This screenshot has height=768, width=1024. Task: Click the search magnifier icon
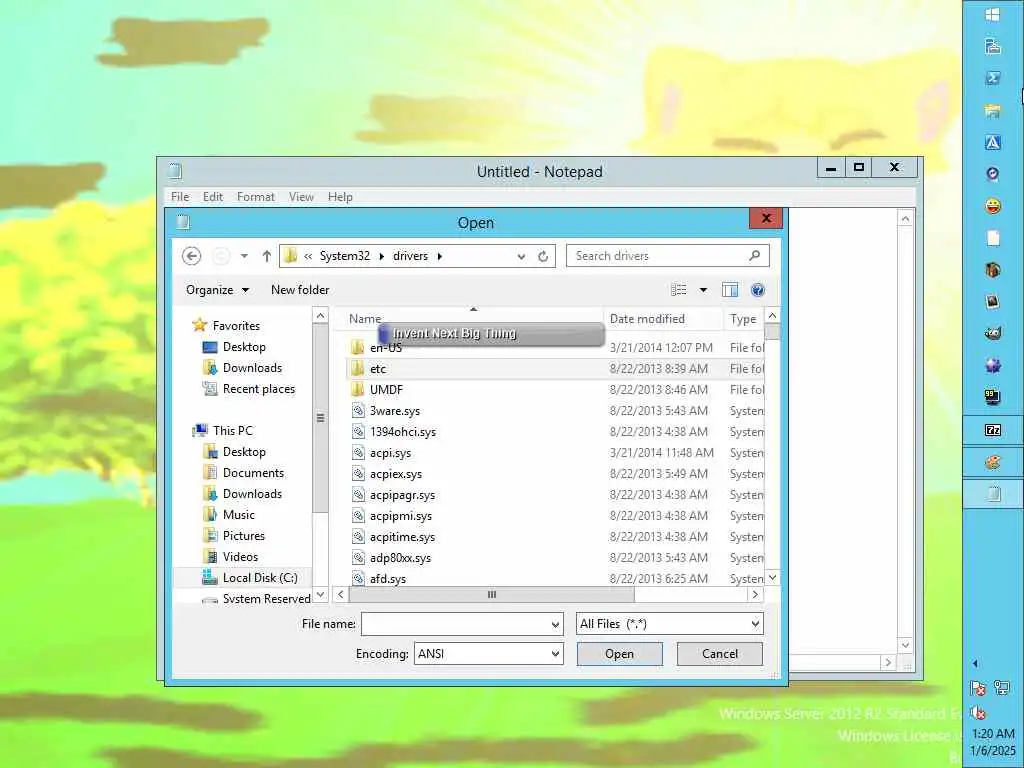point(754,255)
